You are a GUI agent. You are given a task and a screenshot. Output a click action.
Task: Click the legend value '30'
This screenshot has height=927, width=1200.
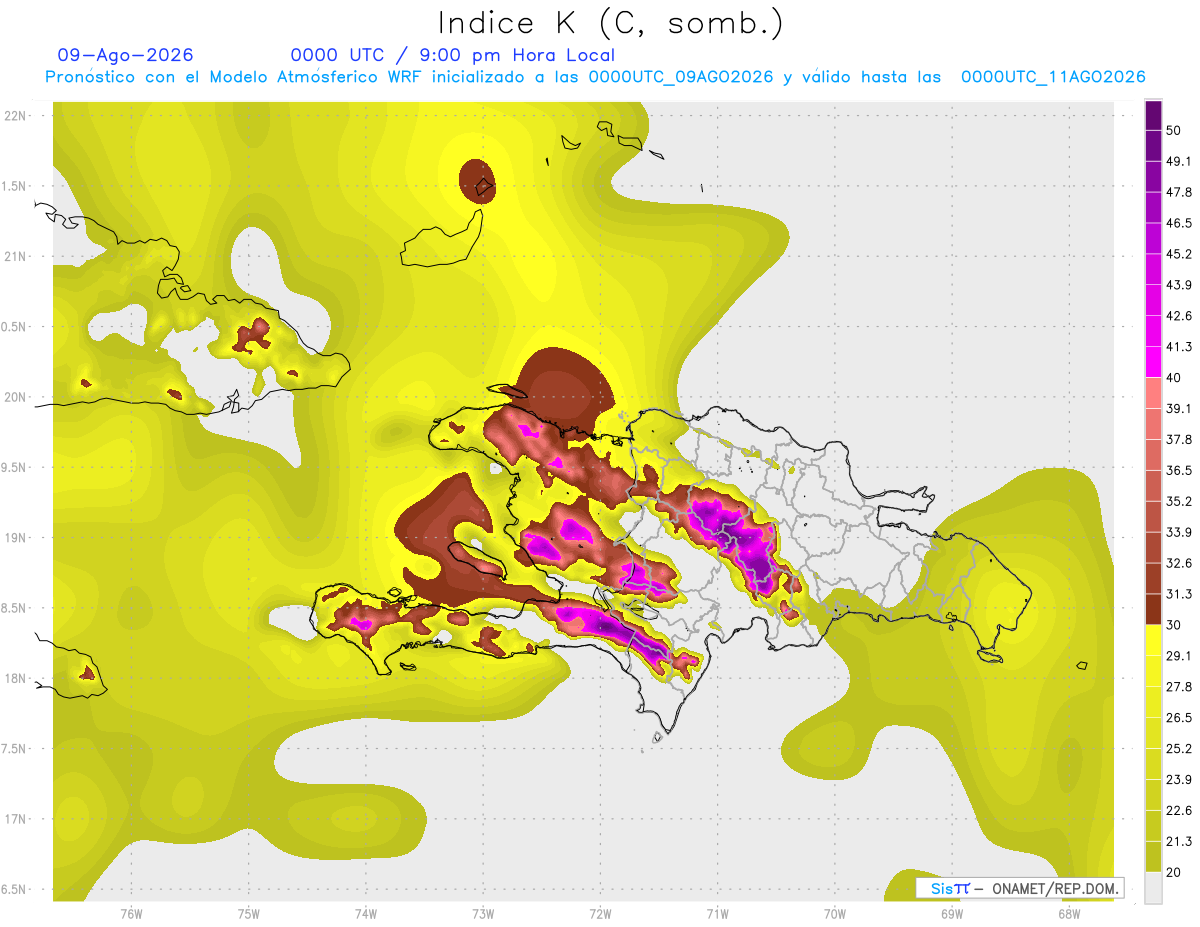click(x=1175, y=625)
